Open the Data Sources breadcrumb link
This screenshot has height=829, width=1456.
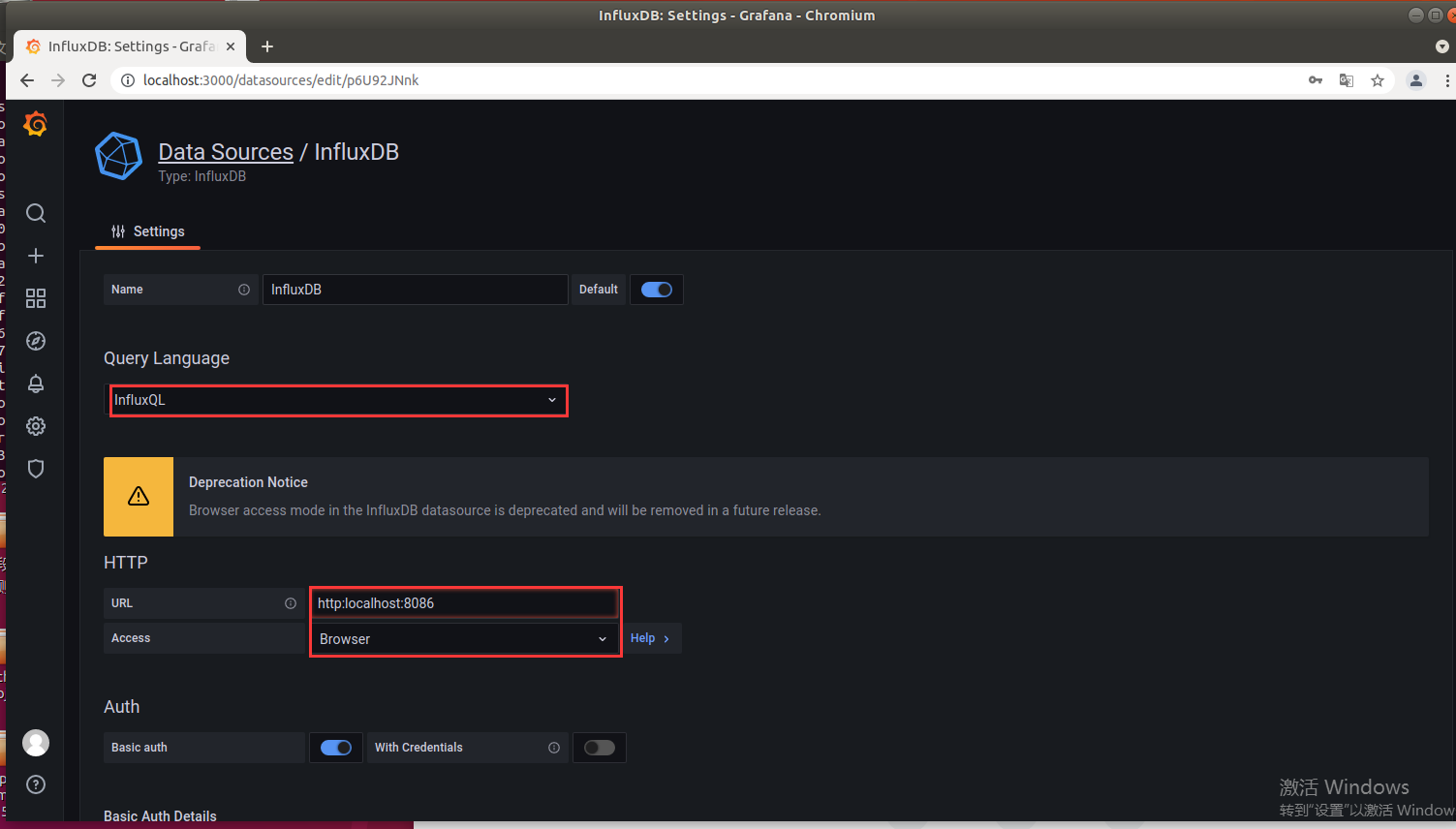click(x=226, y=152)
